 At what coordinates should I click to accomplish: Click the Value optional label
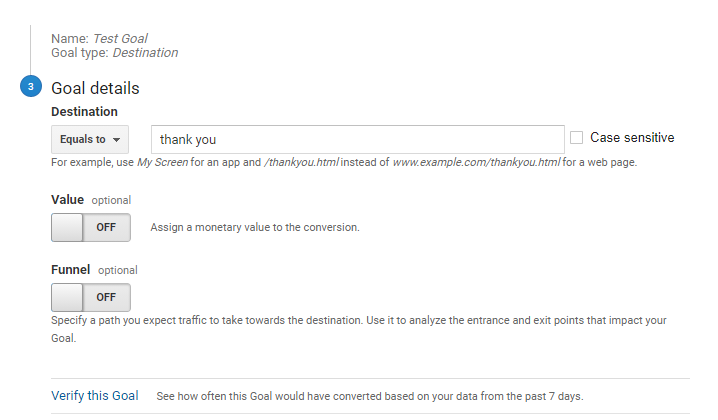coord(91,200)
